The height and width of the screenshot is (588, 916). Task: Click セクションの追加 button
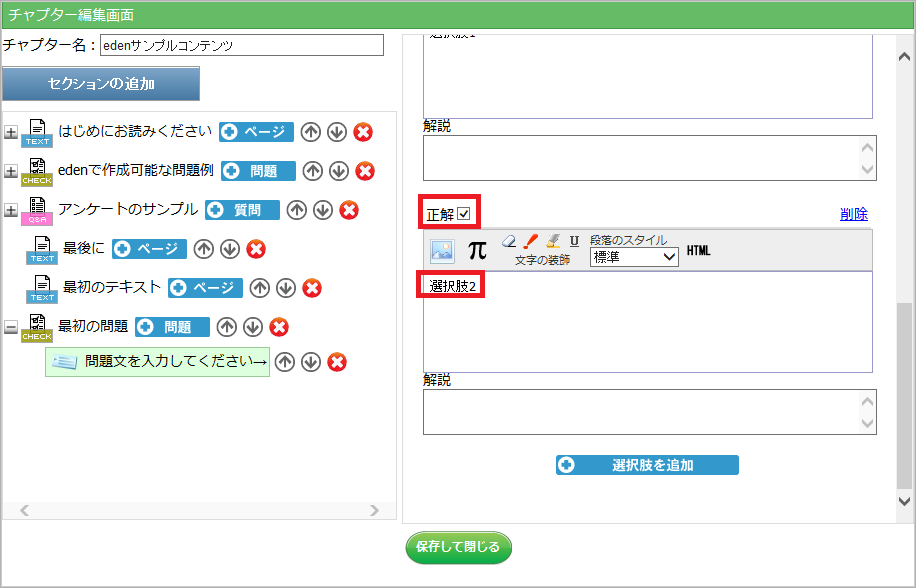[101, 83]
